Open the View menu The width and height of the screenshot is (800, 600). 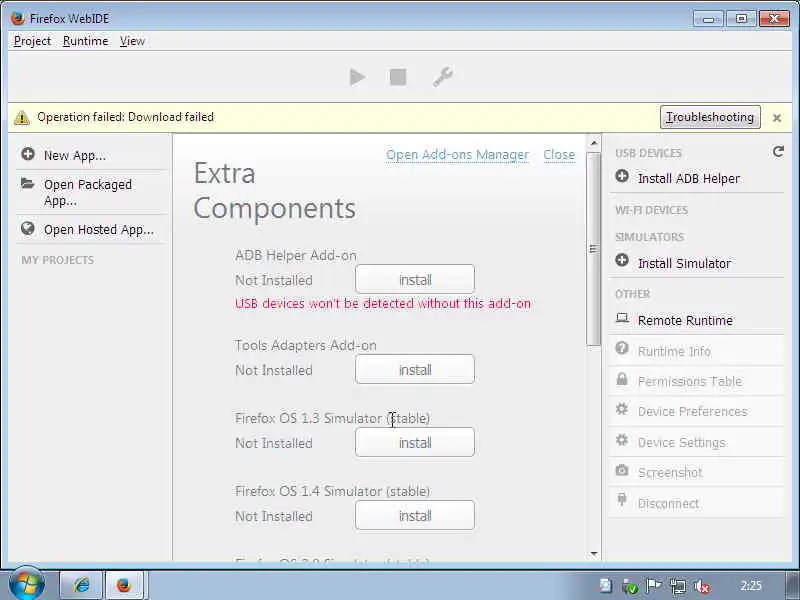click(x=132, y=41)
